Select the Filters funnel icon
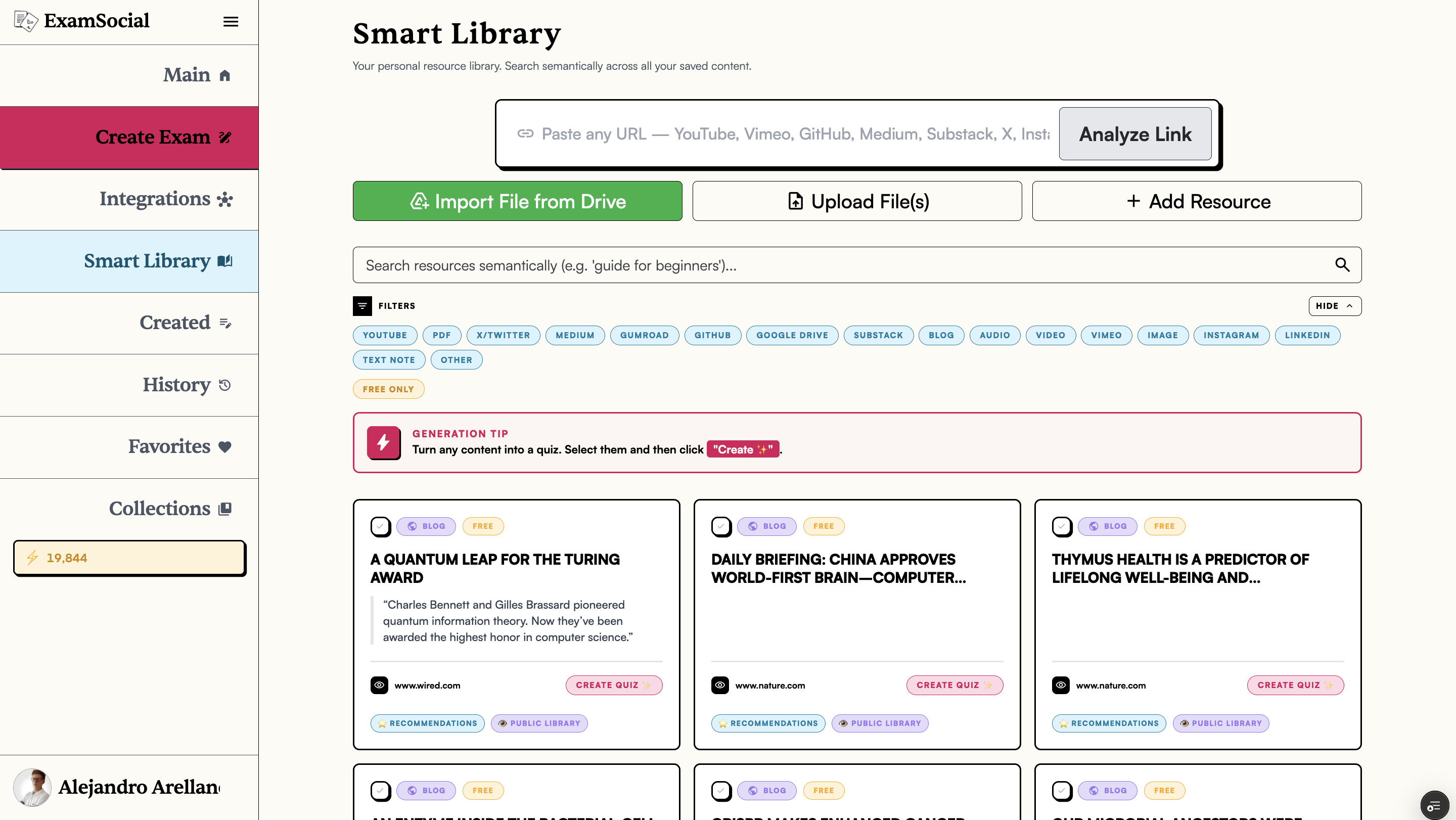The width and height of the screenshot is (1456, 820). tap(362, 306)
